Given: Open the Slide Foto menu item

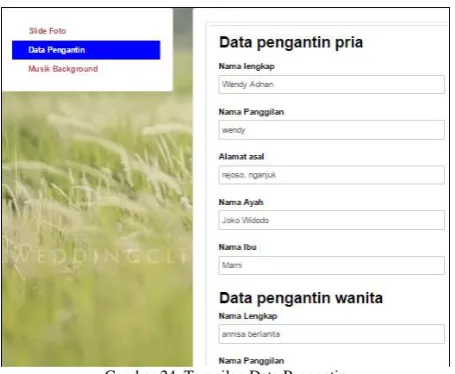Looking at the screenshot, I should pos(47,31).
